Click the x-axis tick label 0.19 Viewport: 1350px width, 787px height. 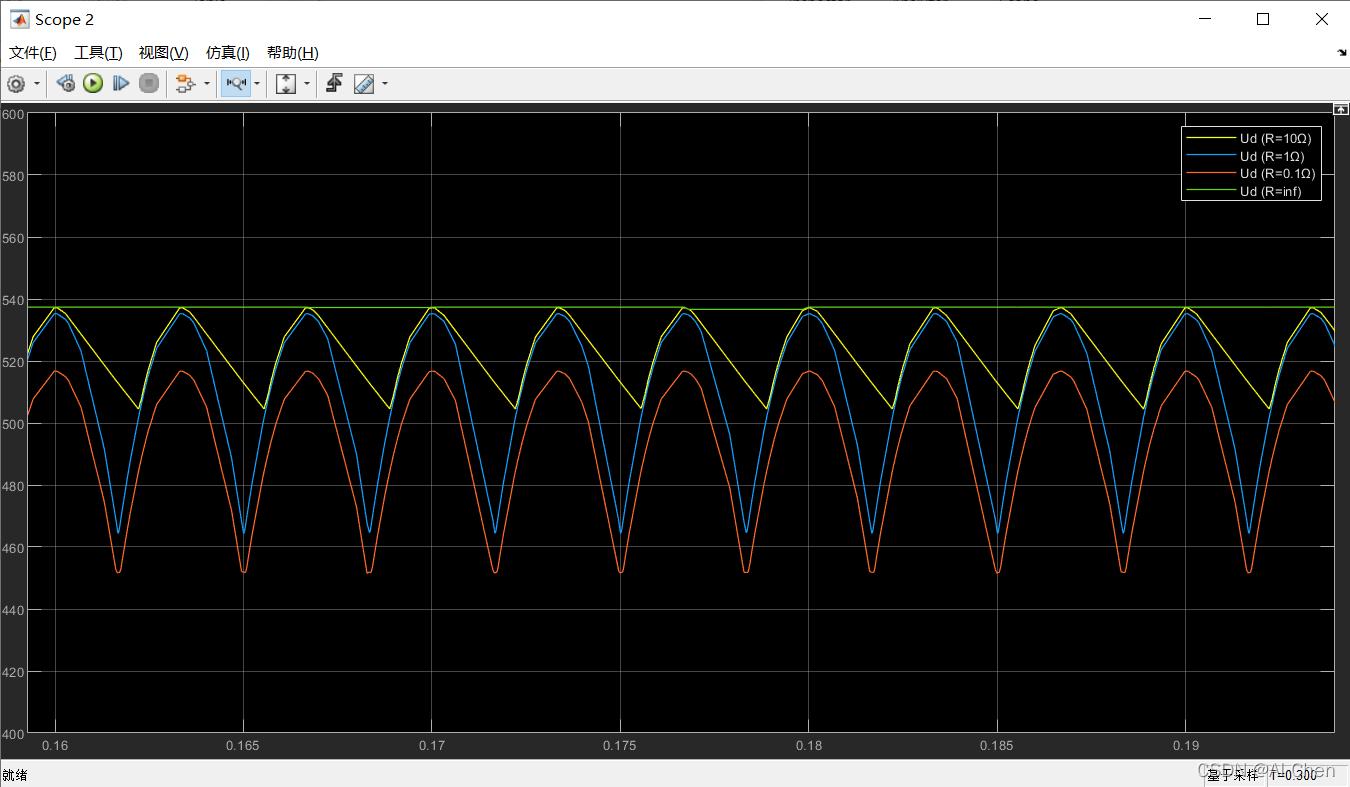1185,746
